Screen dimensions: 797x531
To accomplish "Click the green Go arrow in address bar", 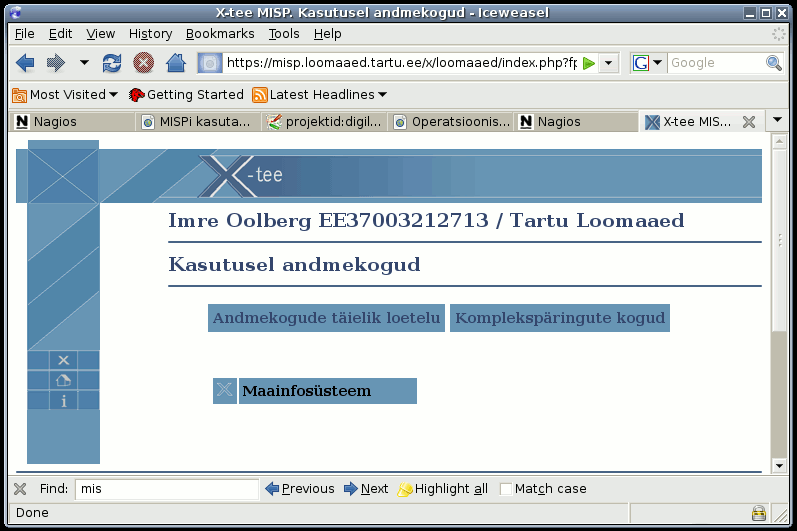I will point(589,64).
